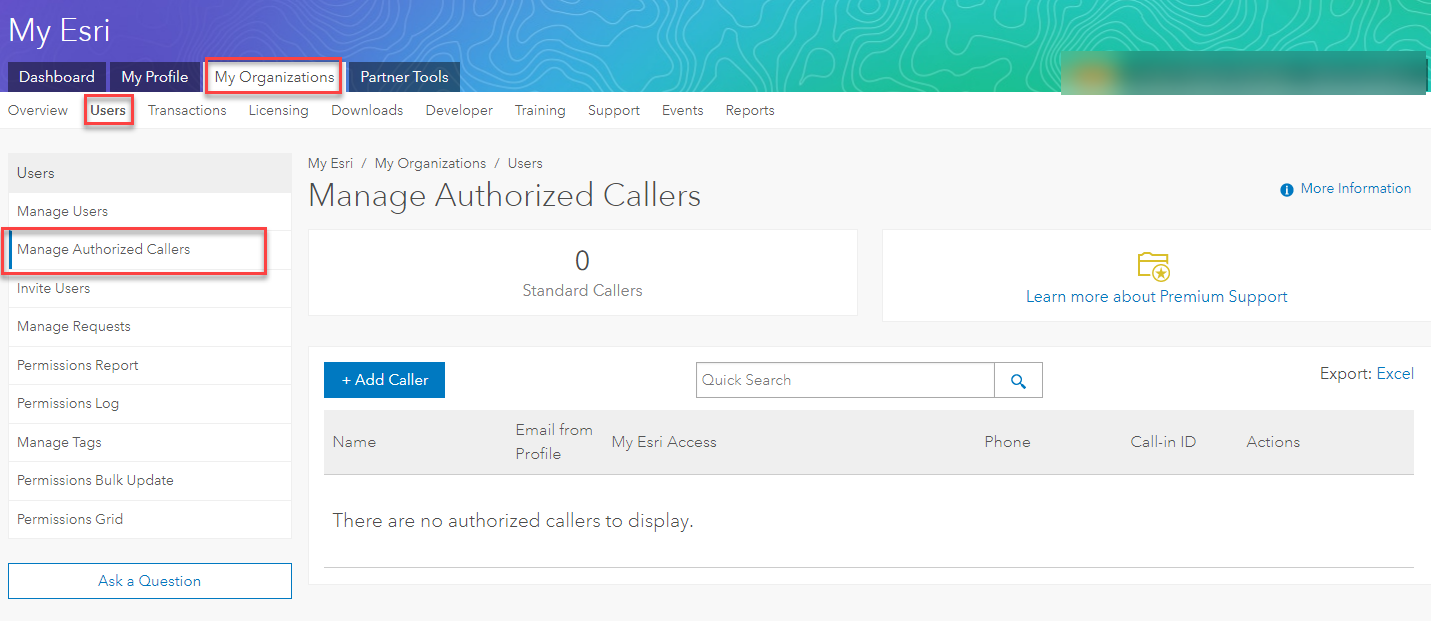
Task: Click the magnifier search icon button
Action: click(x=1018, y=381)
